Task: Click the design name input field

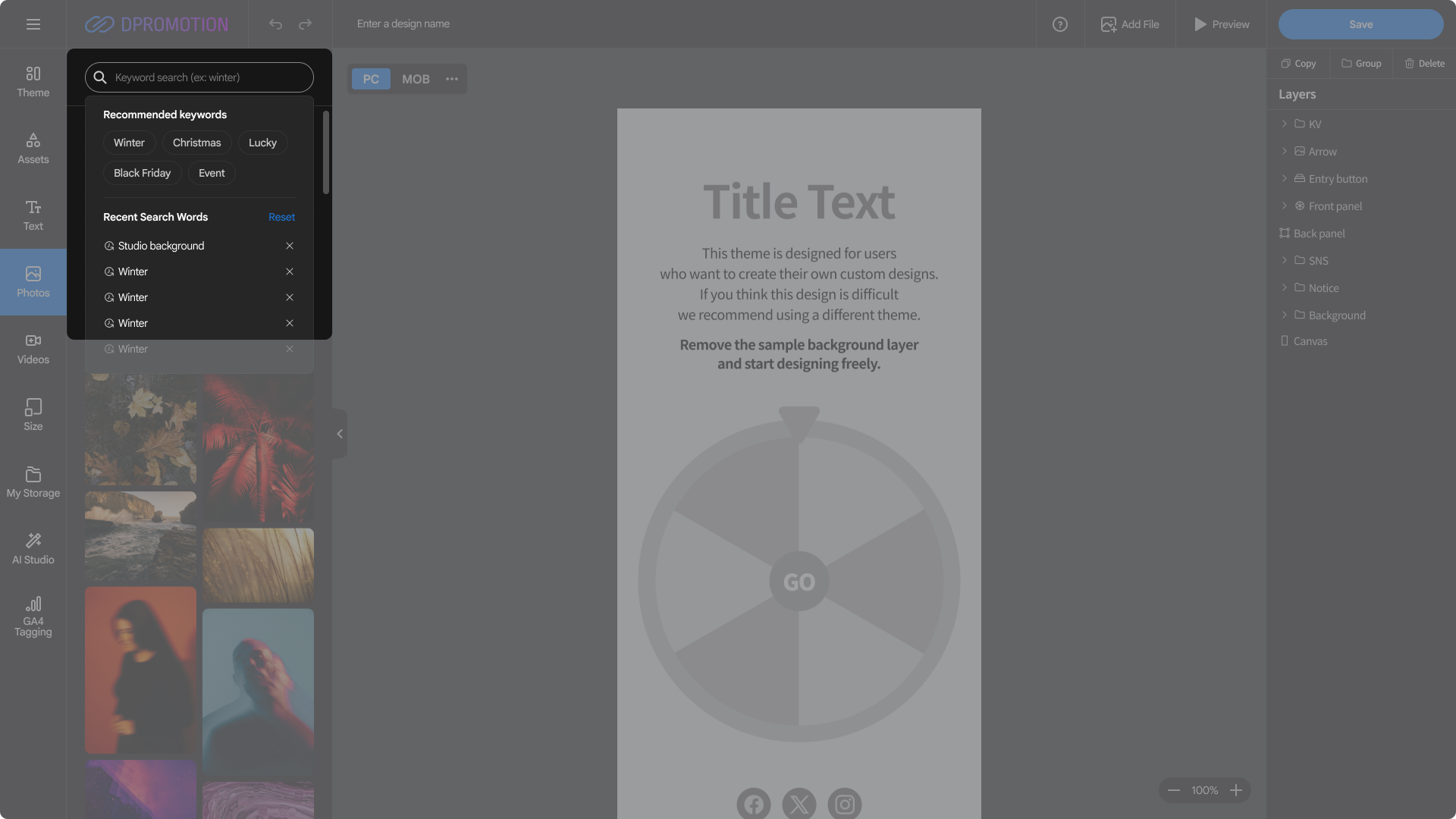Action: pos(403,24)
